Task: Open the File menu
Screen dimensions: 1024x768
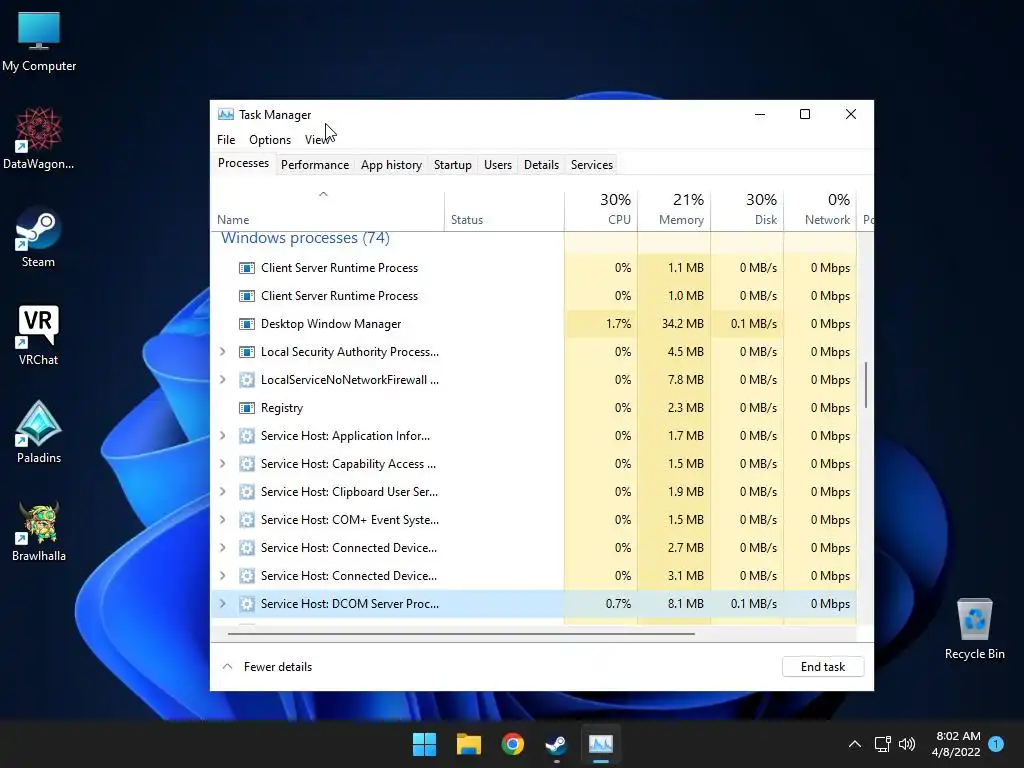Action: click(226, 140)
